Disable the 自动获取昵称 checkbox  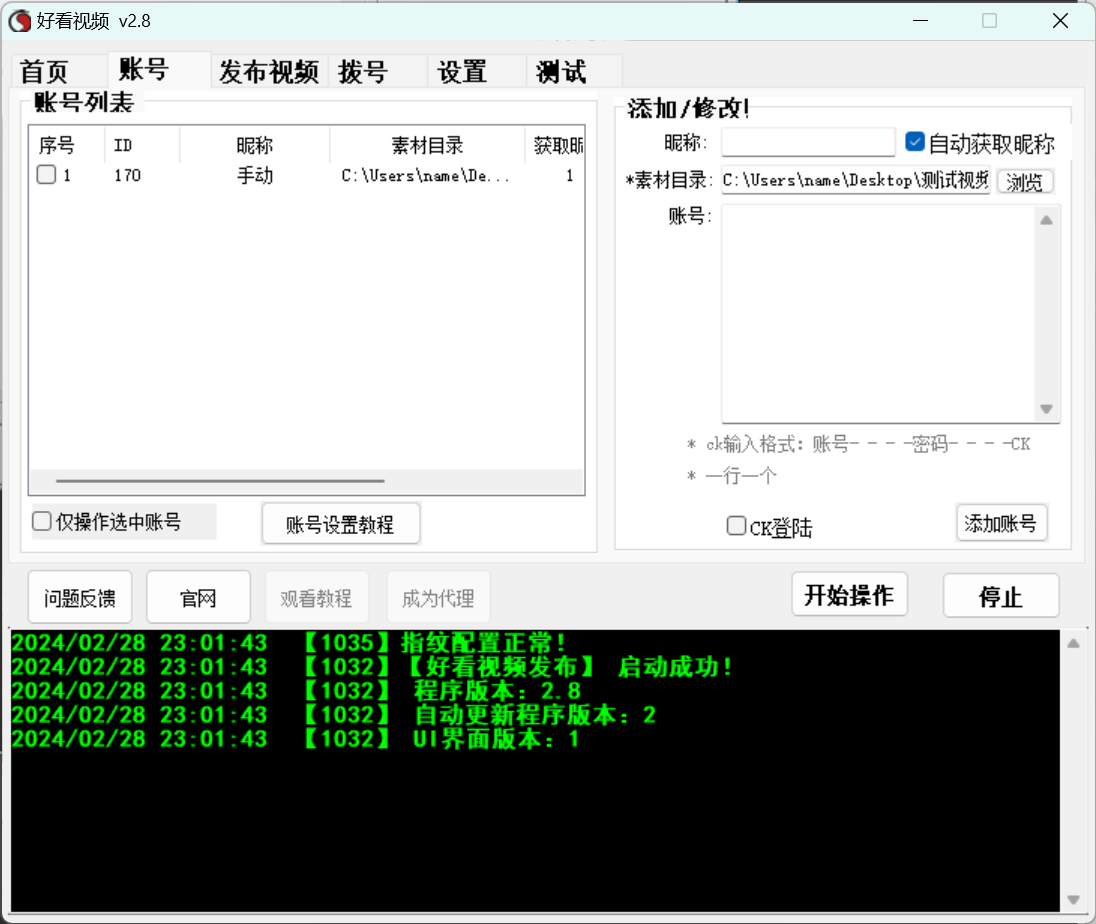coord(915,142)
